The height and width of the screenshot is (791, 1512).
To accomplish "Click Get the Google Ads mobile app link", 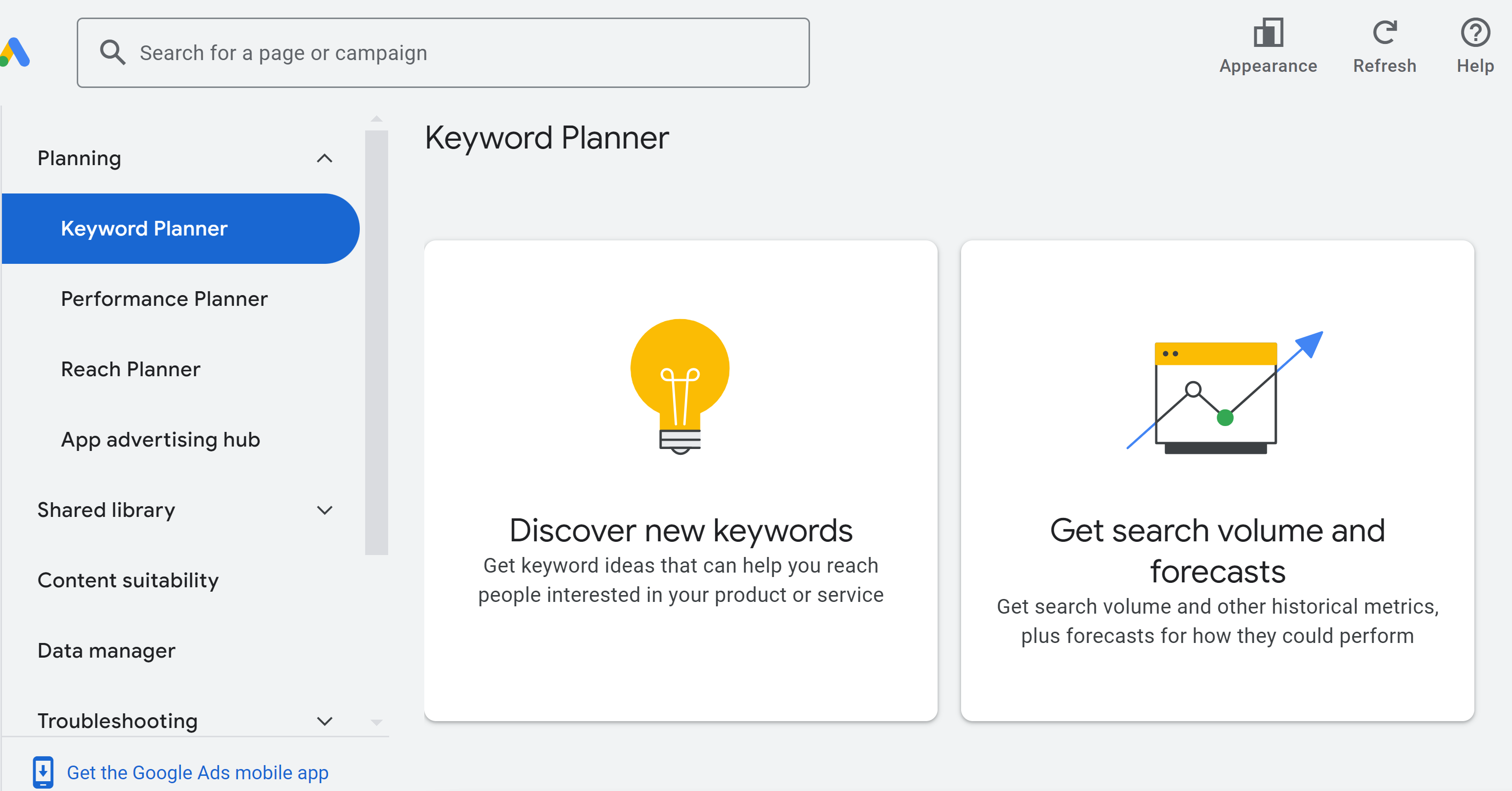I will coord(197,773).
